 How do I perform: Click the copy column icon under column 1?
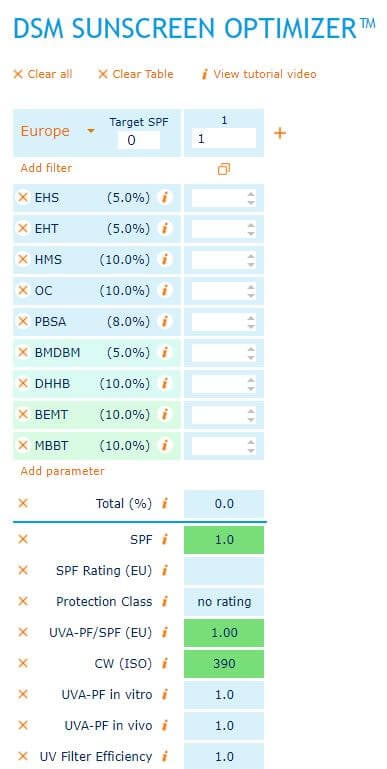pos(224,169)
